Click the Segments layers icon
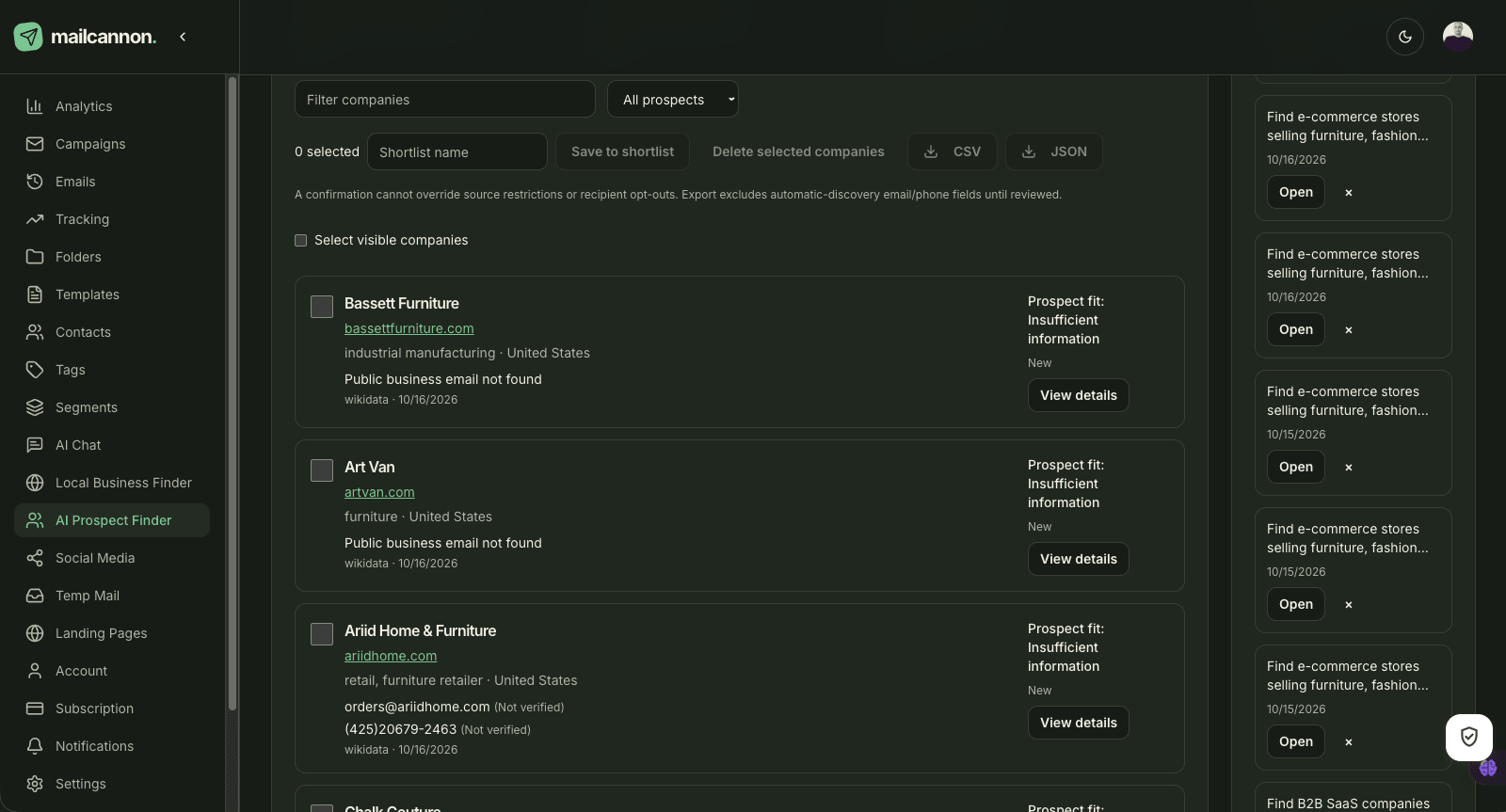Image resolution: width=1506 pixels, height=812 pixels. point(35,407)
